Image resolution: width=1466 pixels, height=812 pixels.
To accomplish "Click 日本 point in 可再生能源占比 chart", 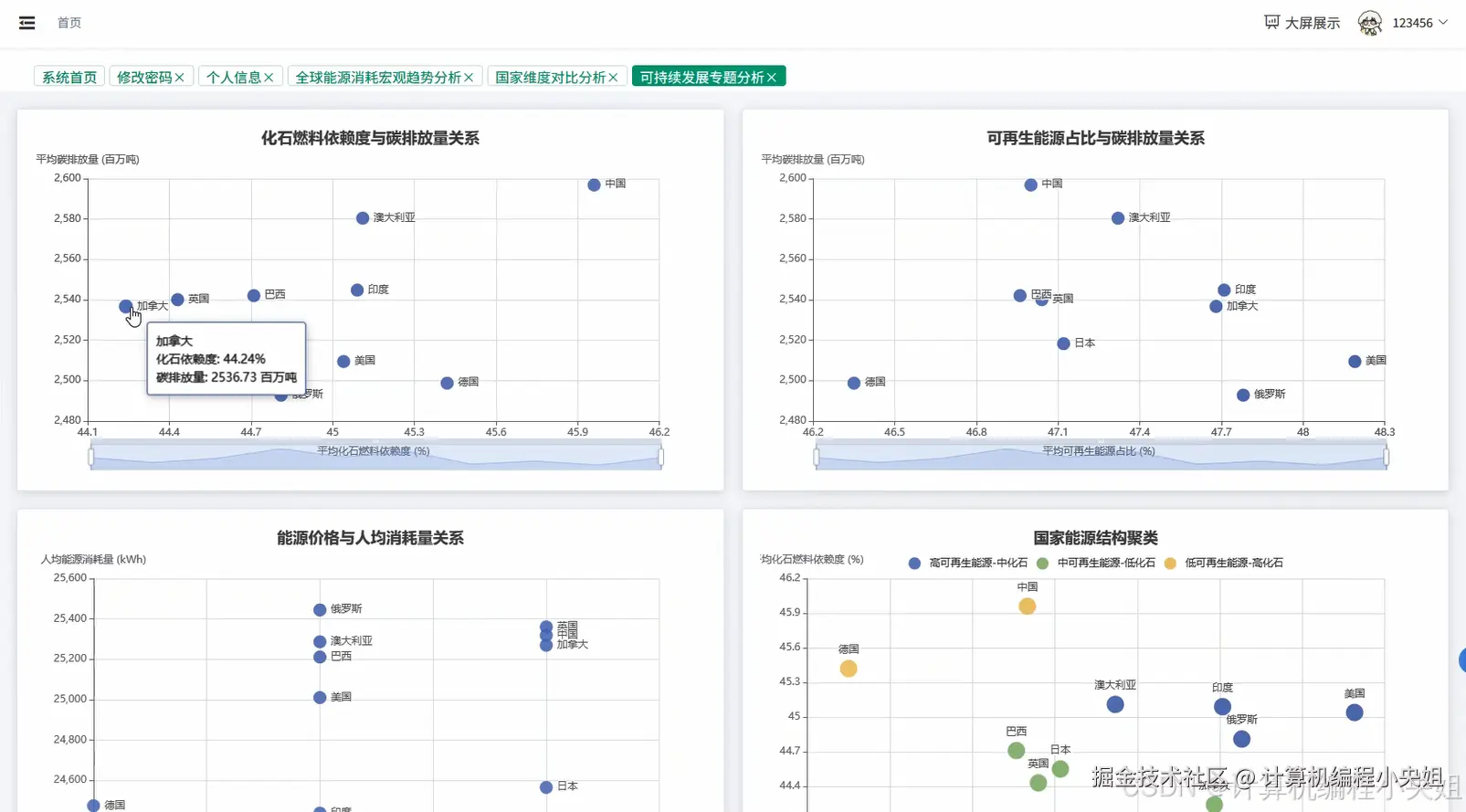I will coord(1063,344).
